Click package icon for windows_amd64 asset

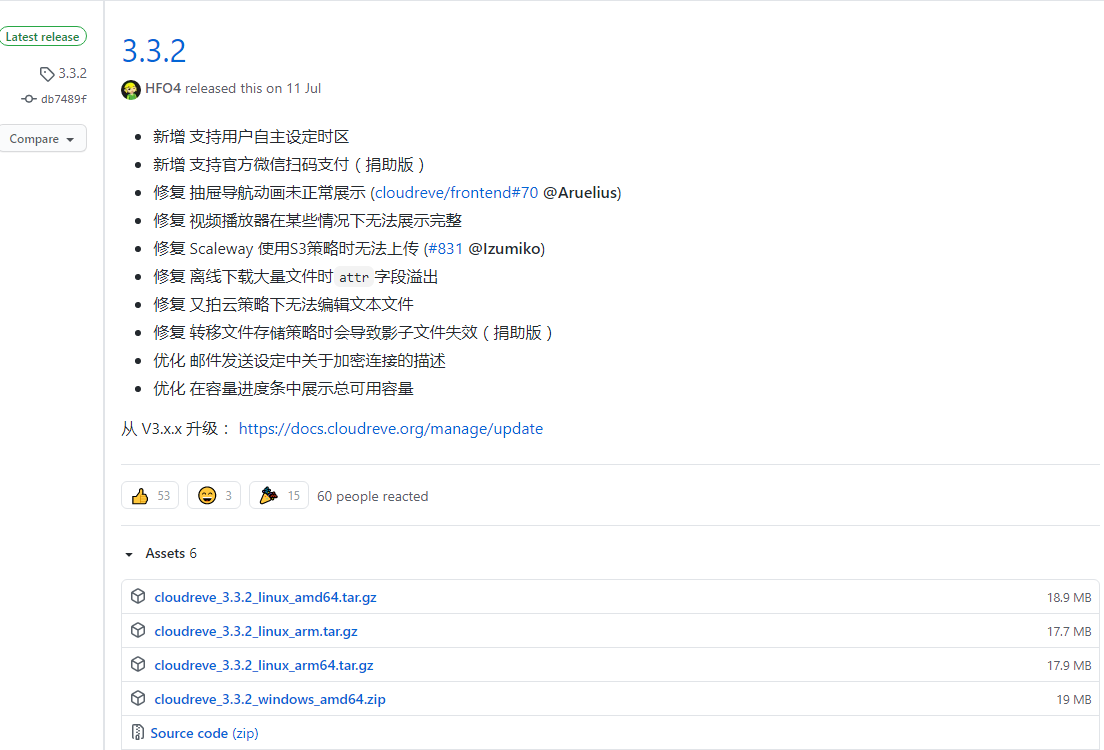coord(138,698)
